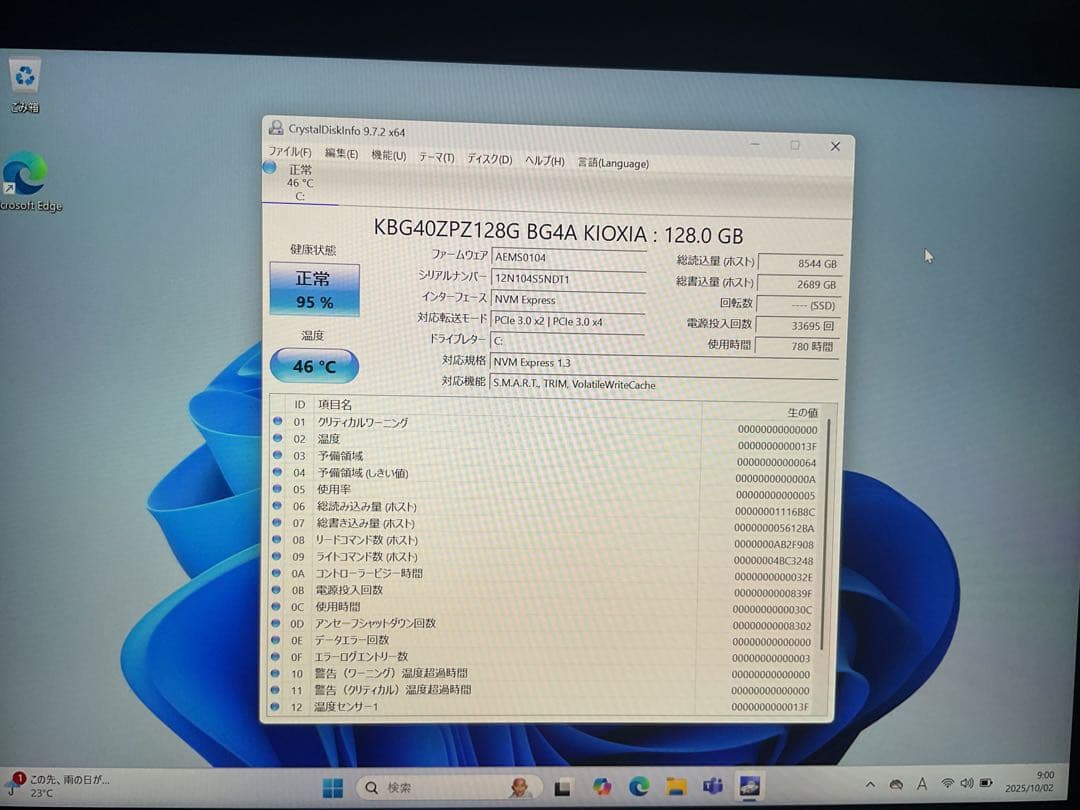Open the 言語(Language) menu
This screenshot has width=1080, height=810.
click(613, 163)
